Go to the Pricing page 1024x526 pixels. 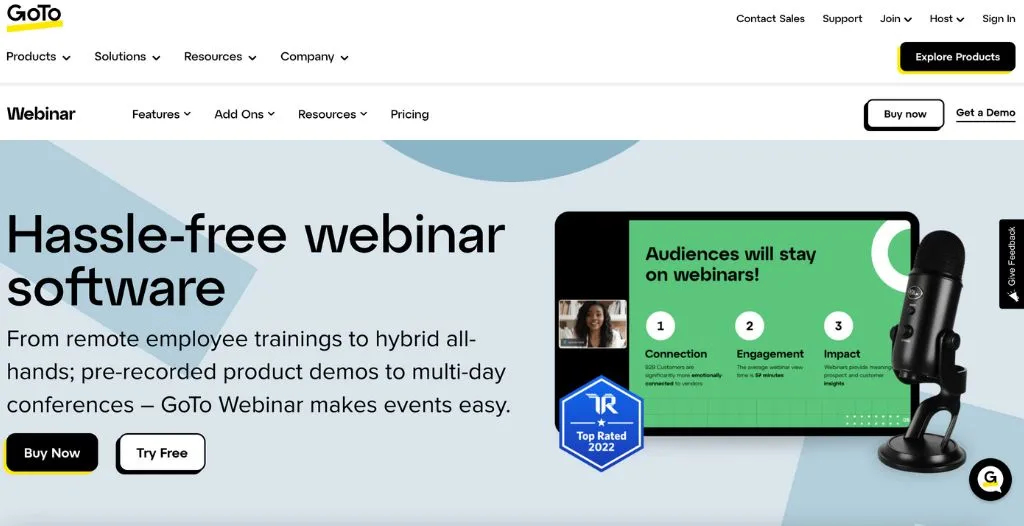point(409,115)
